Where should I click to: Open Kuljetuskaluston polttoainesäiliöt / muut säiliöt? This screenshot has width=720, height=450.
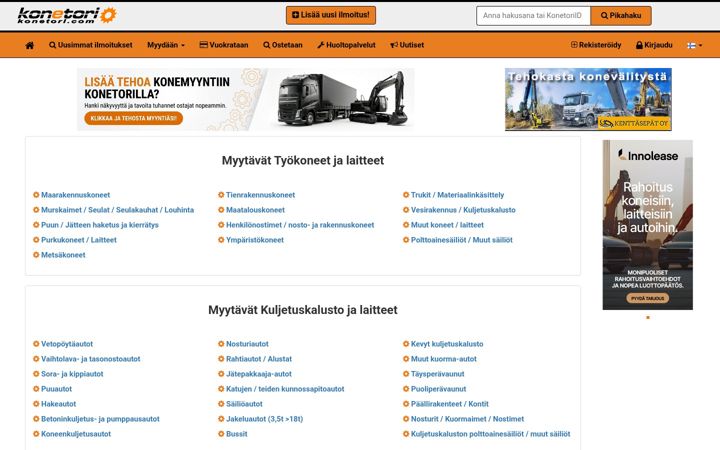click(x=490, y=434)
